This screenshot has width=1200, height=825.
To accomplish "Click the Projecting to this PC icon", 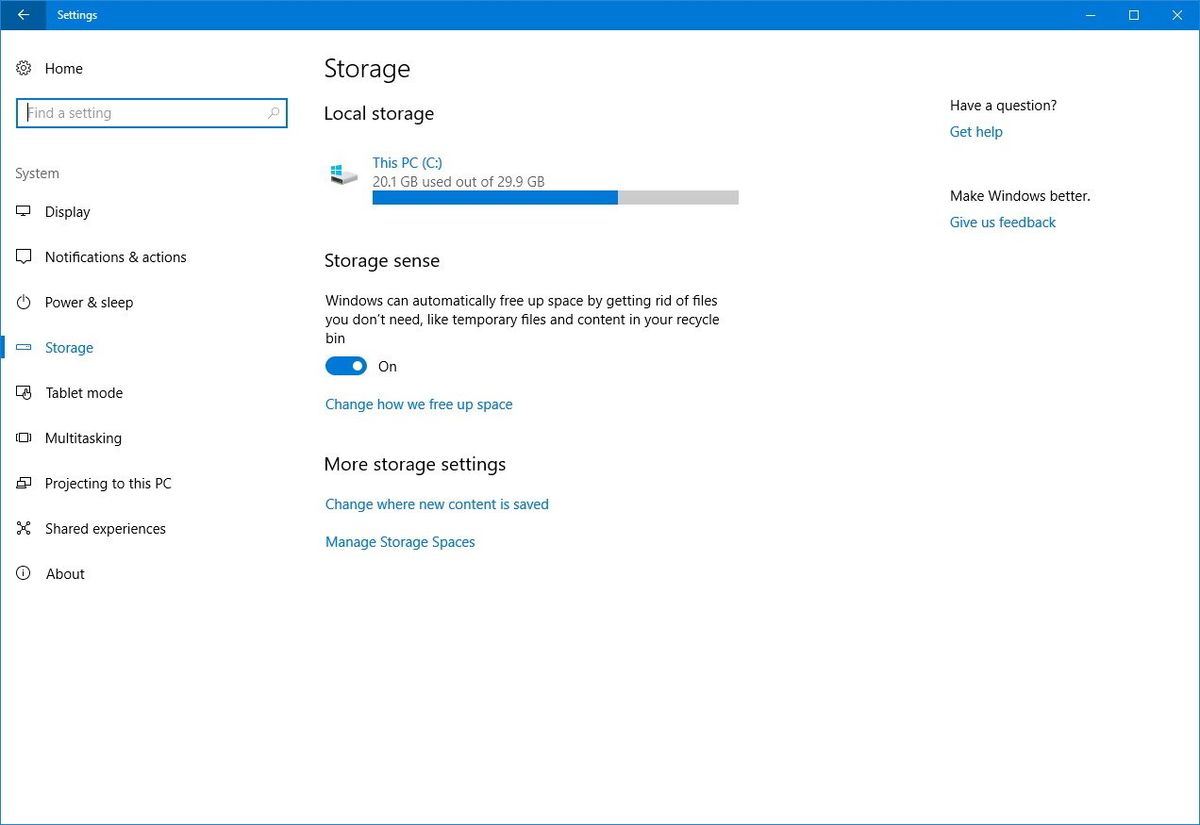I will [24, 483].
